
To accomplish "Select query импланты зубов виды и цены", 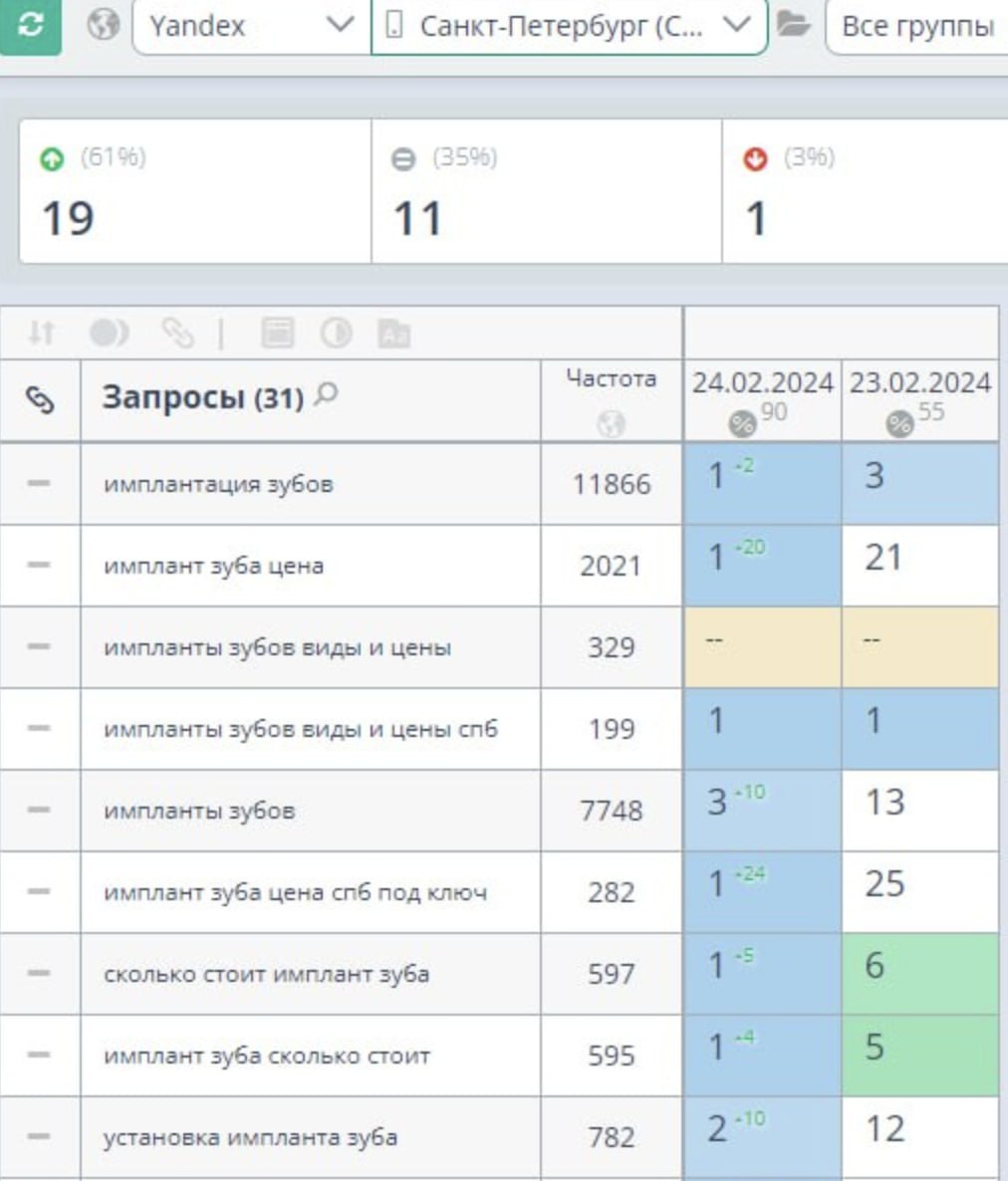I will point(277,647).
